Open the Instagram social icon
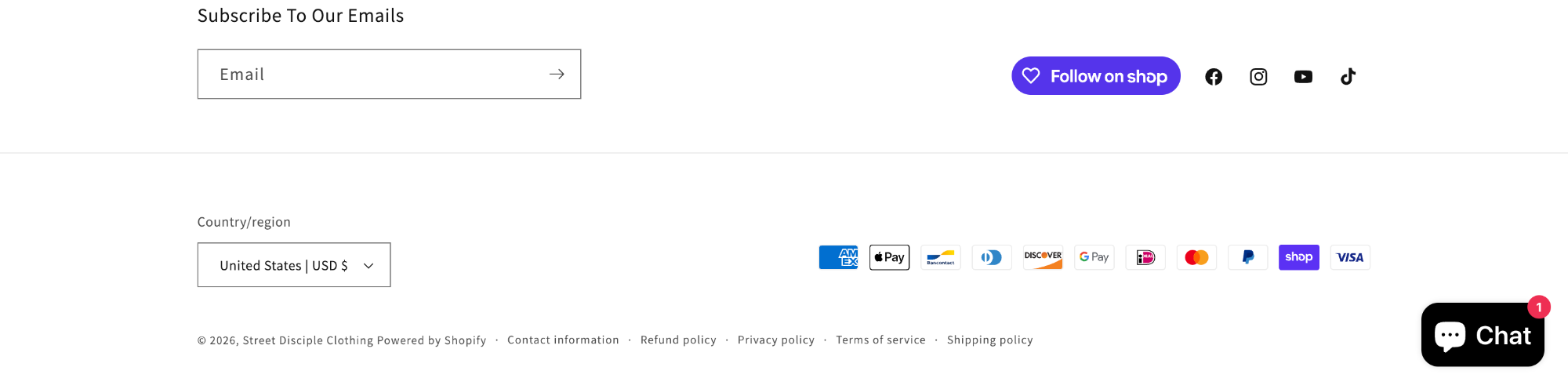 point(1258,77)
